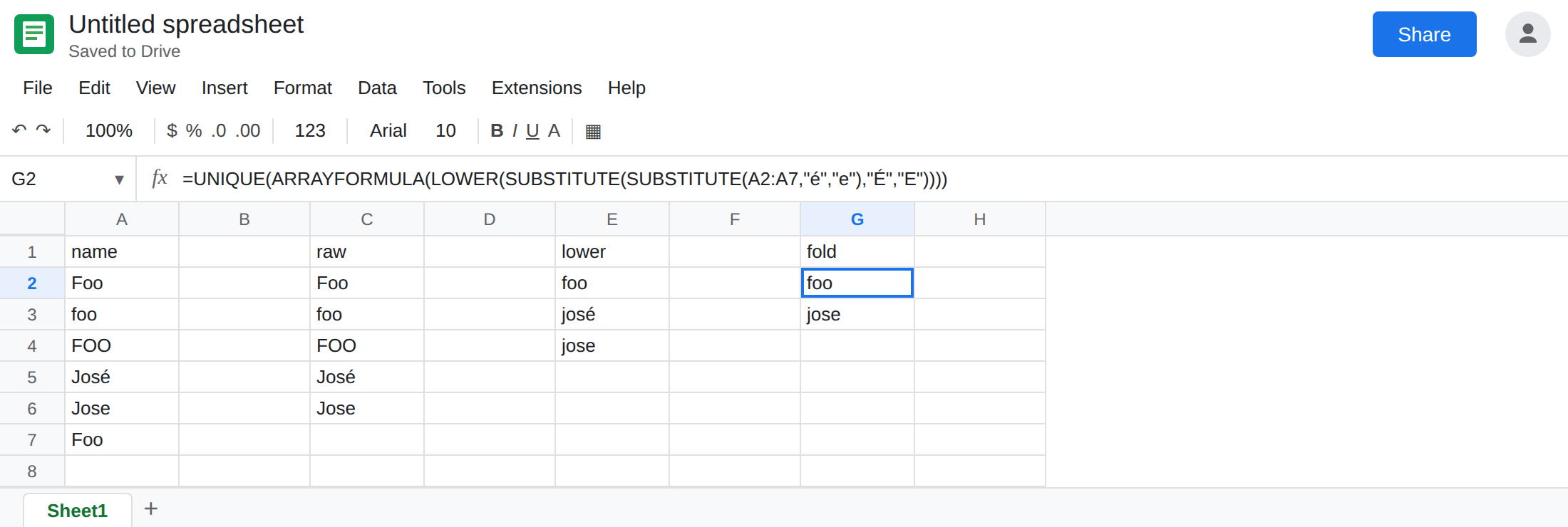The height and width of the screenshot is (527, 1568).
Task: Toggle bold formatting
Action: 497,130
